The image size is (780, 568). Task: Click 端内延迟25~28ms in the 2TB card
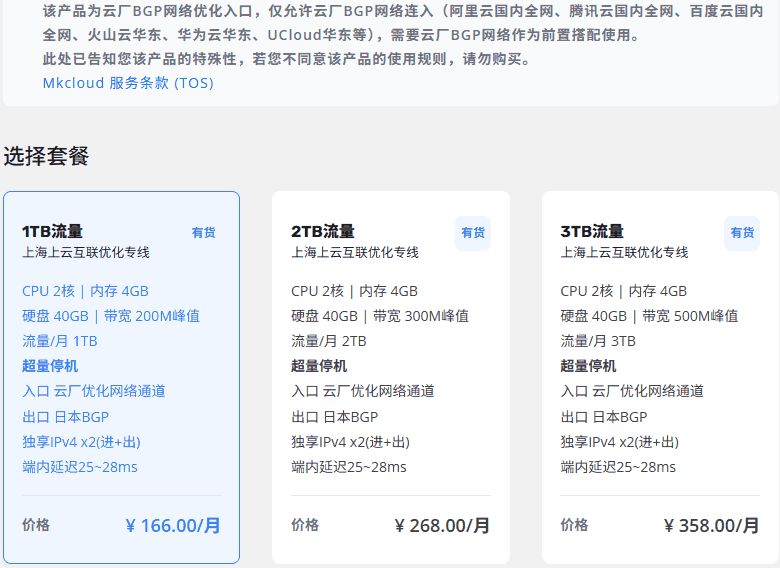pyautogui.click(x=349, y=467)
